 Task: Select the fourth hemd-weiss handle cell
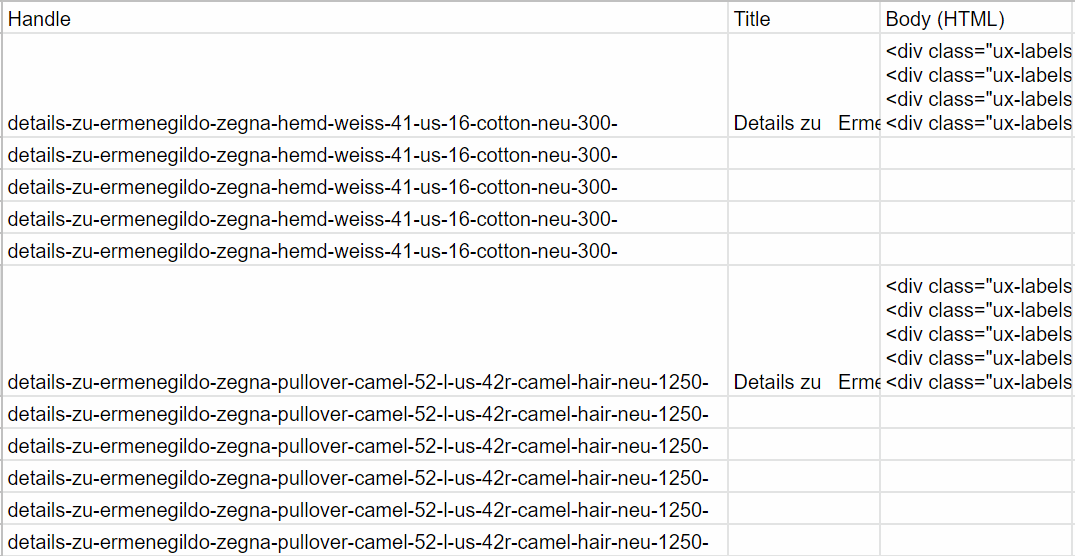(365, 217)
